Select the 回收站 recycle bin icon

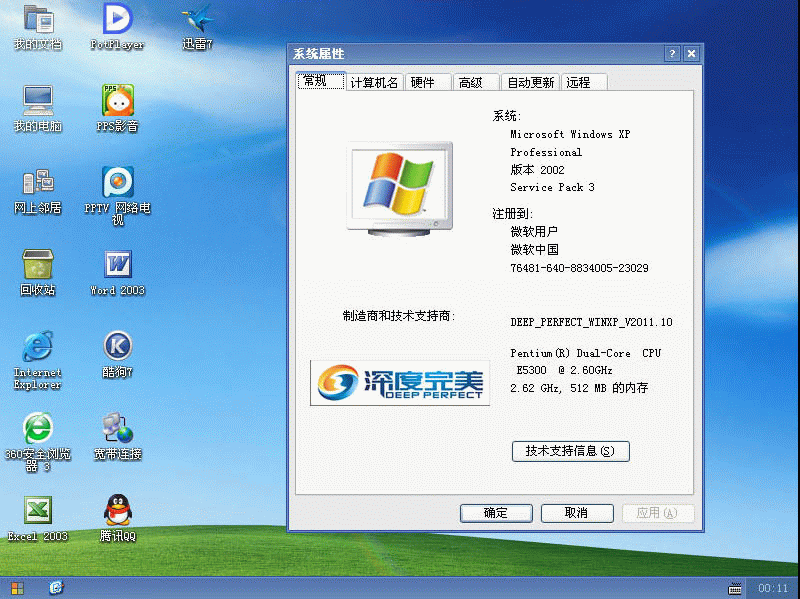(38, 272)
